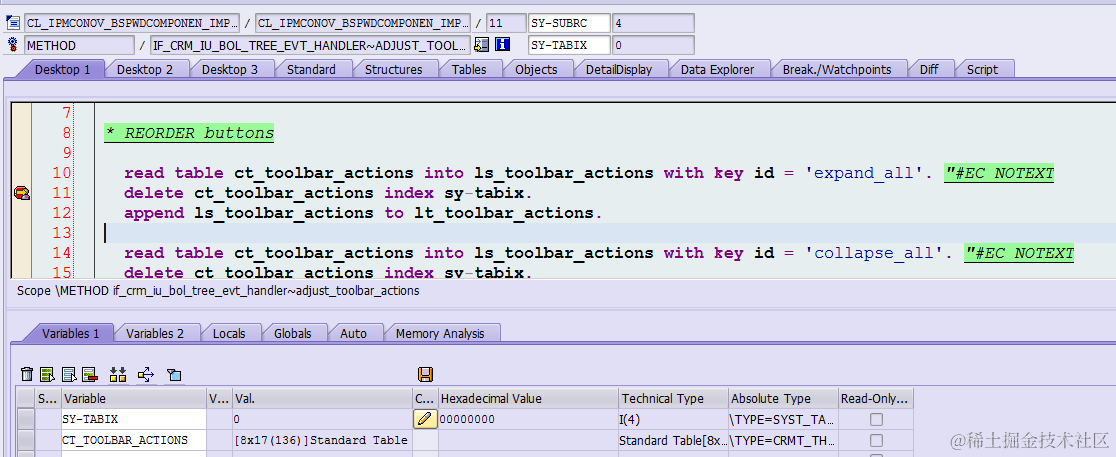Click the row selector for SY-TABIX row
Viewport: 1116px width, 457px height.
pos(26,419)
